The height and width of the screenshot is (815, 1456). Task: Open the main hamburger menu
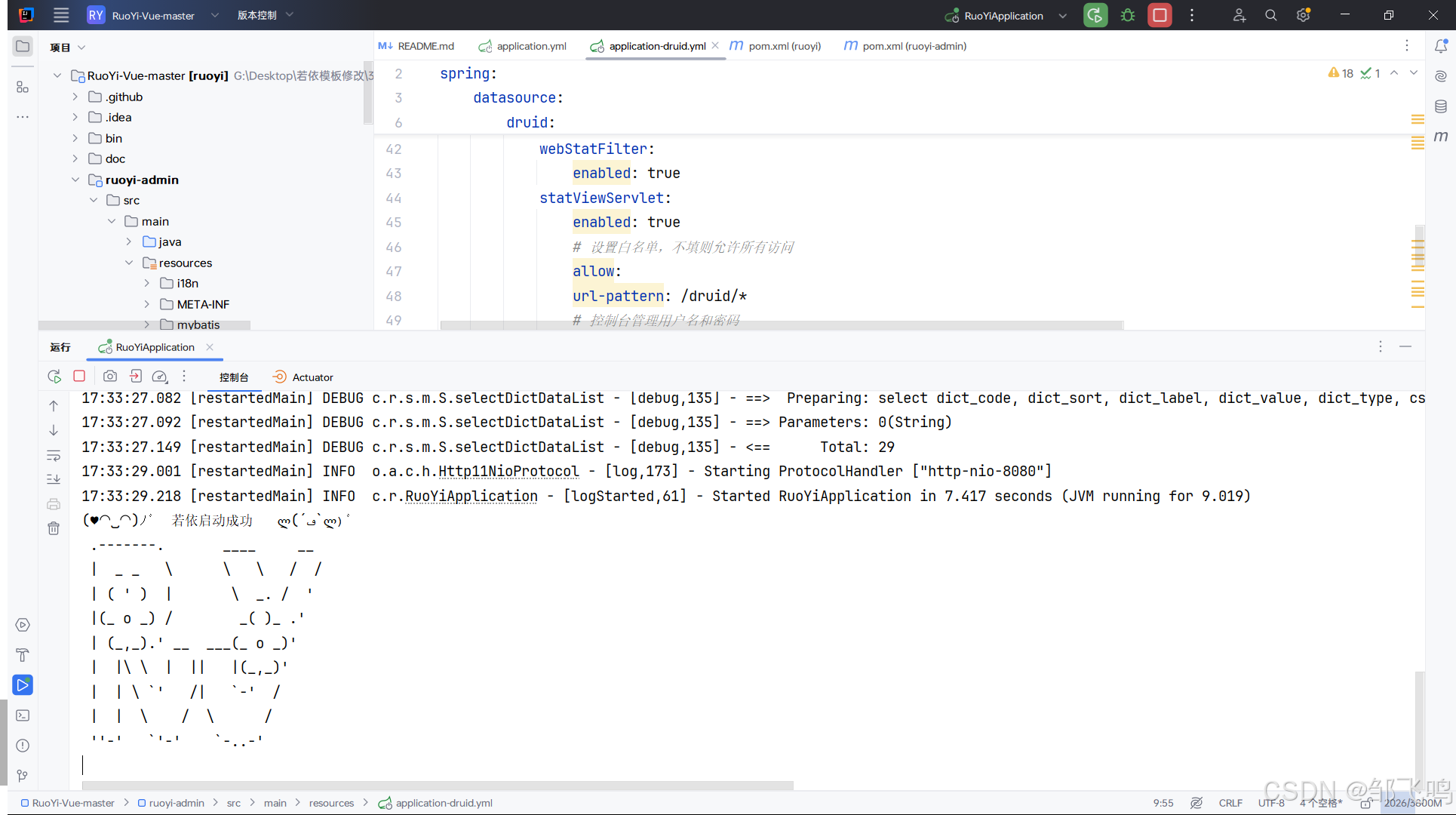coord(61,15)
